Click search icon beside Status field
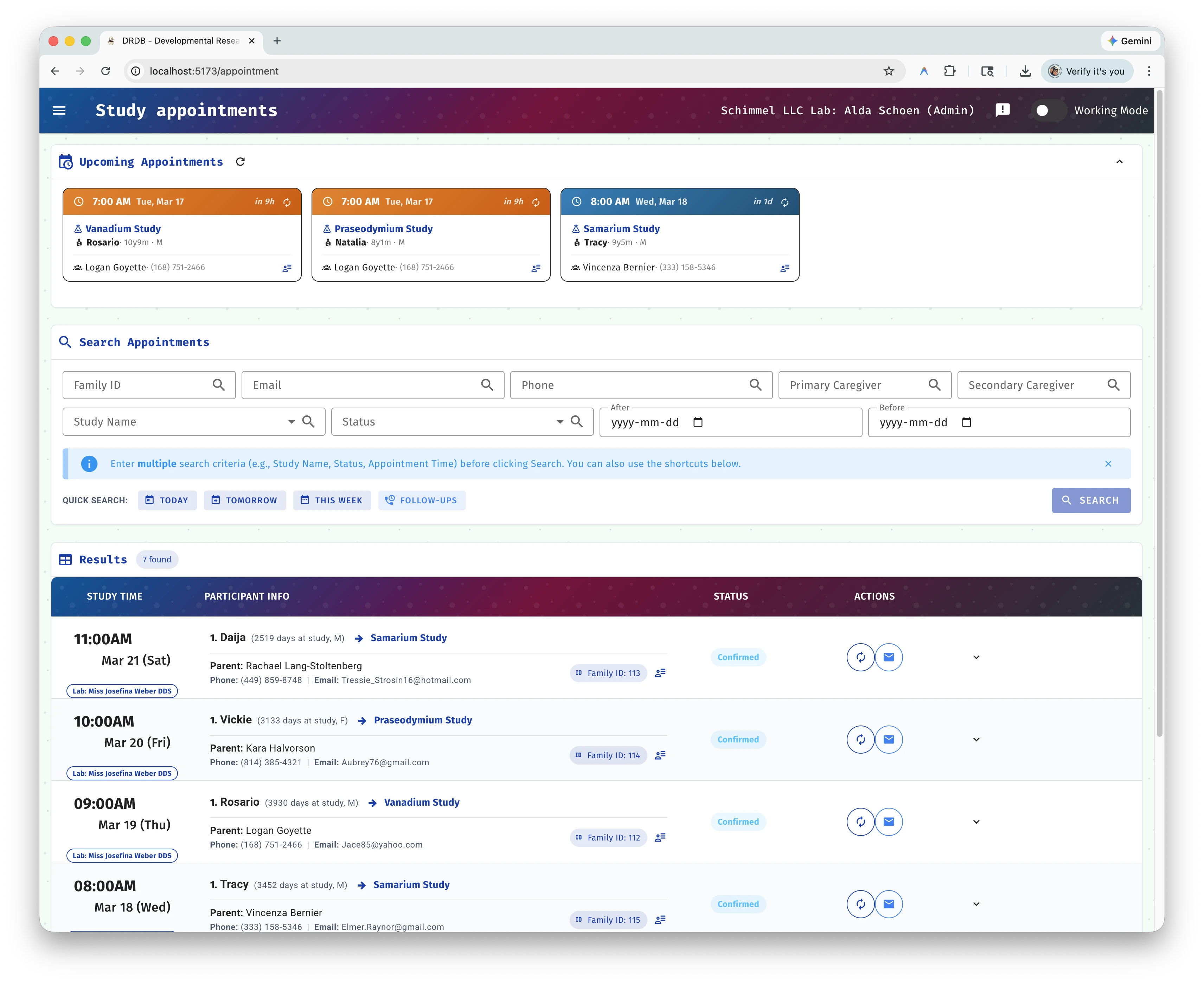The height and width of the screenshot is (984, 1204). click(577, 421)
